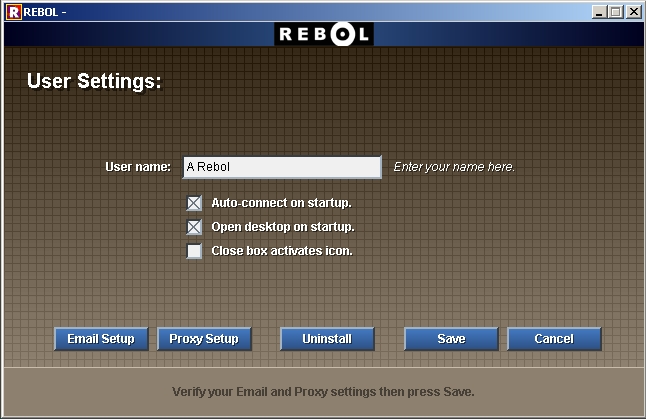Focus the User name input field

(x=282, y=167)
